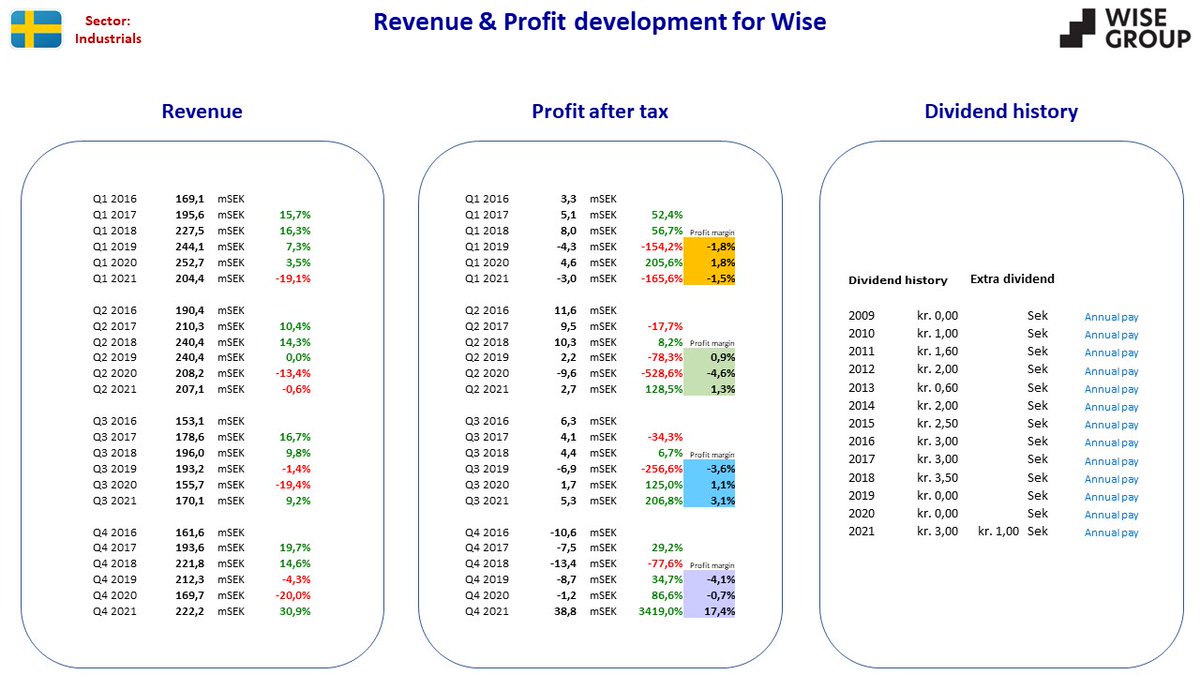Select the revenue growth '-19,1%' for Q1 2021
Screen dimensions: 1200x675
(293, 279)
